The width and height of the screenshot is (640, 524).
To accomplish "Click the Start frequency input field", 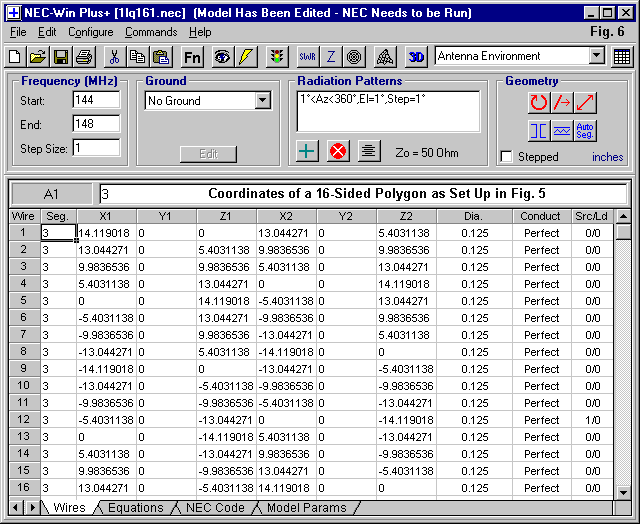I will click(x=96, y=101).
